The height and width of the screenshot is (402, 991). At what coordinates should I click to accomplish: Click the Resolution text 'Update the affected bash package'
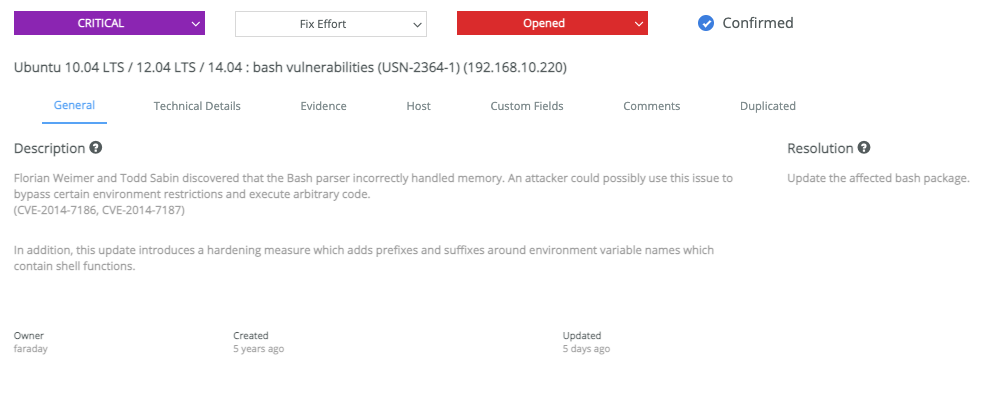pos(879,178)
